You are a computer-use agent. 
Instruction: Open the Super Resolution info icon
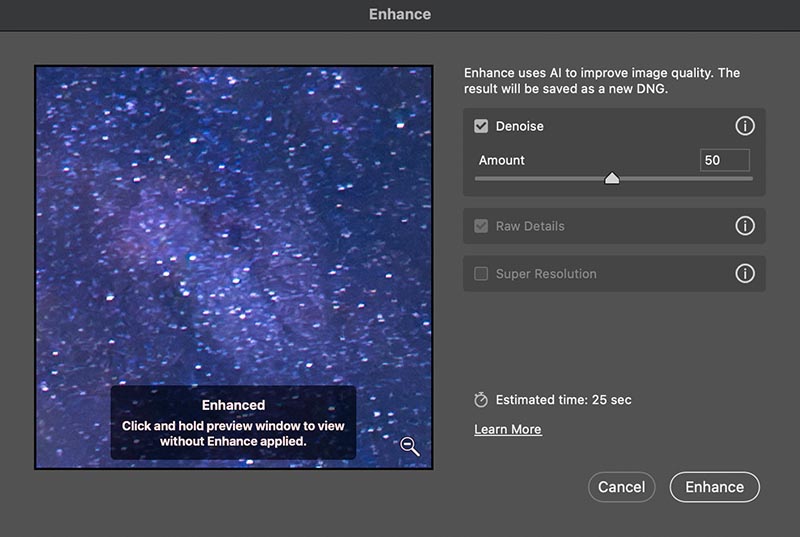click(745, 274)
